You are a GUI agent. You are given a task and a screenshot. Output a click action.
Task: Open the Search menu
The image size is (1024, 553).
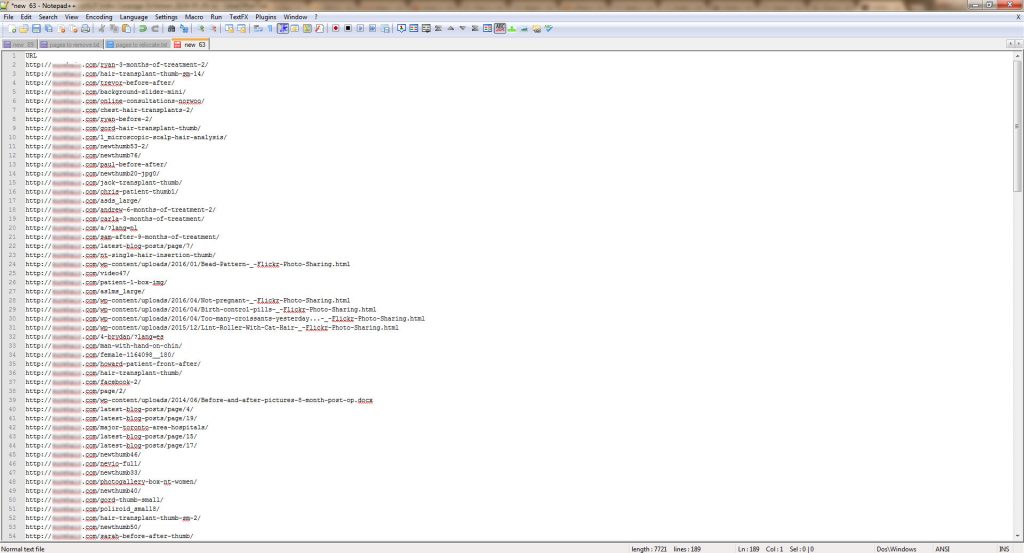coord(48,17)
